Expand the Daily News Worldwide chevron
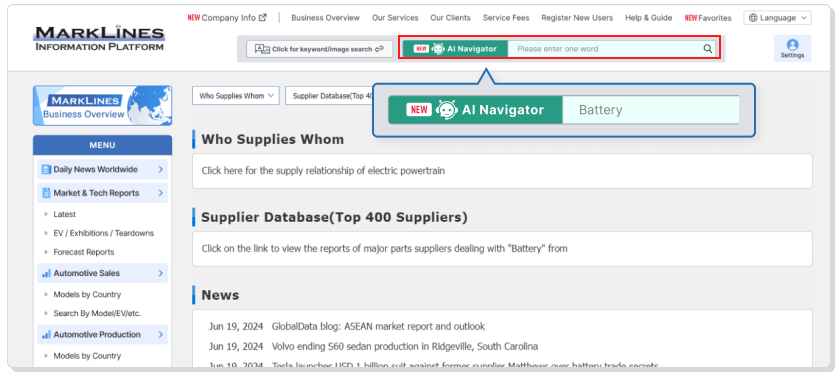Viewport: 840px width, 385px height. click(161, 170)
